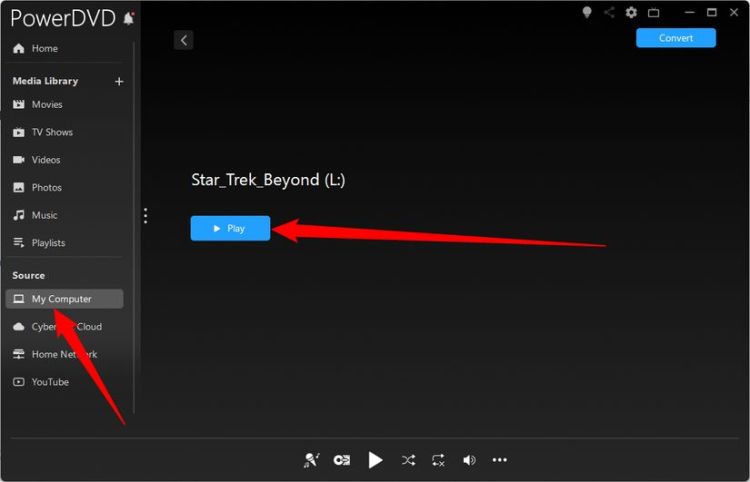Screen dimensions: 750x482
Task: Select Movies in Media Library
Action: point(46,104)
